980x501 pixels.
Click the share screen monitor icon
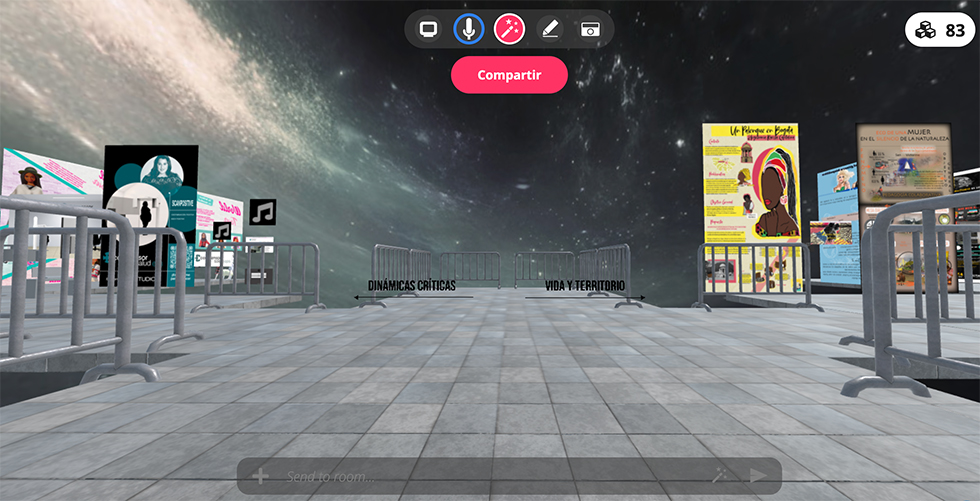[428, 29]
